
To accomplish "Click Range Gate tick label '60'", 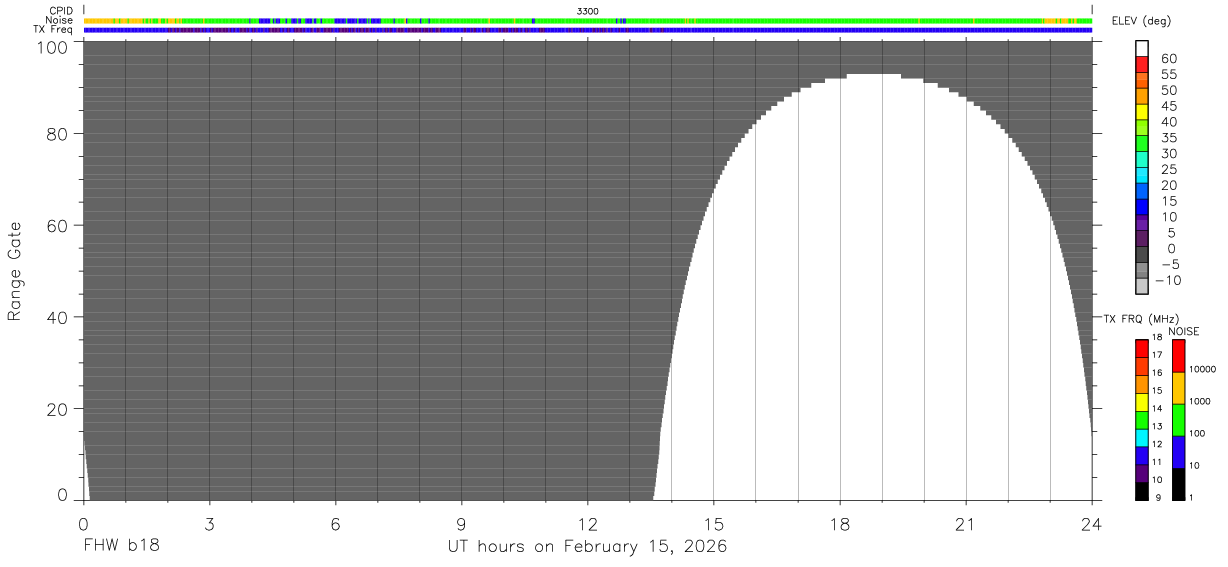I will [58, 225].
